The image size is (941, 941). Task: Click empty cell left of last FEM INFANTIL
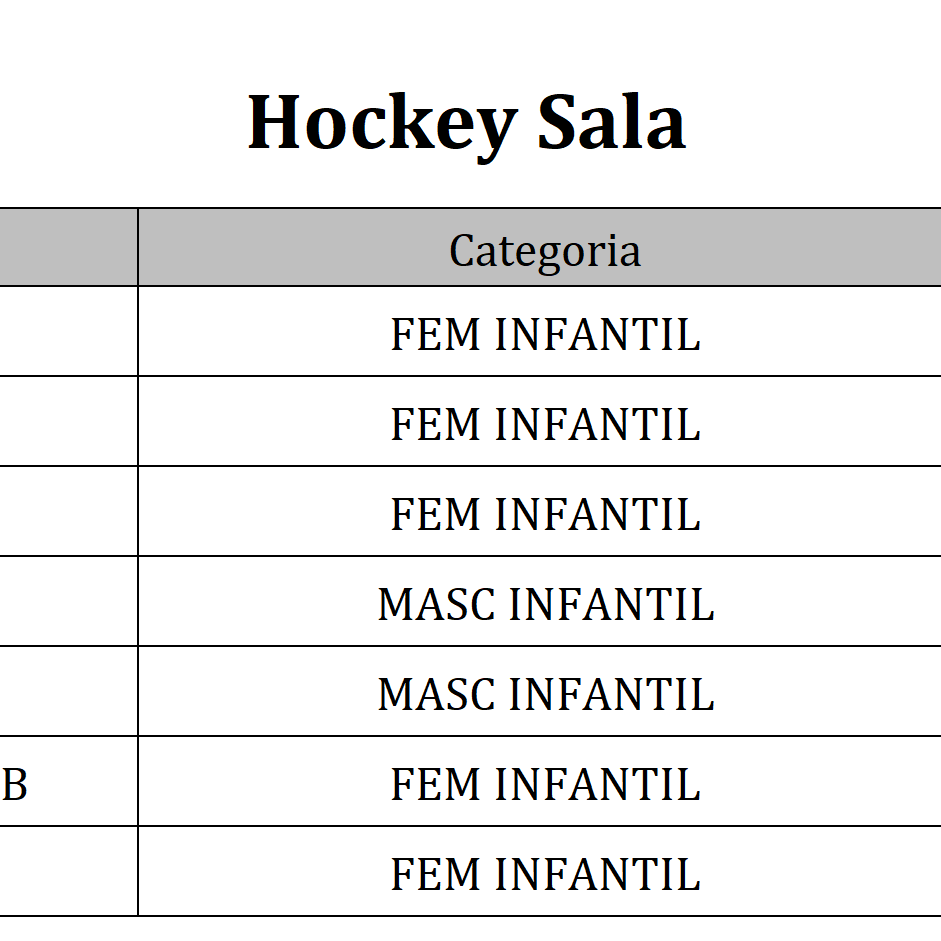(68, 872)
